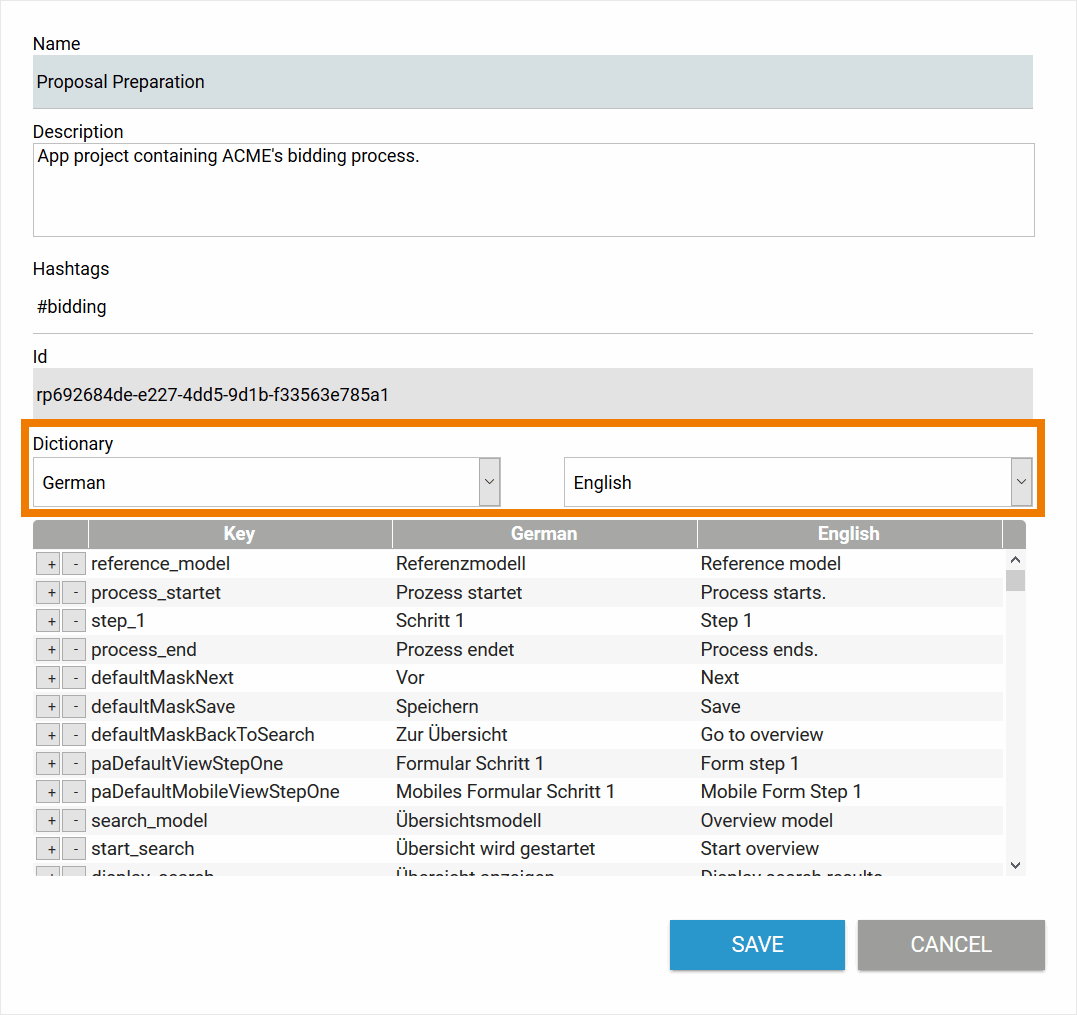The image size is (1077, 1015).
Task: Save the project settings
Action: pos(757,945)
